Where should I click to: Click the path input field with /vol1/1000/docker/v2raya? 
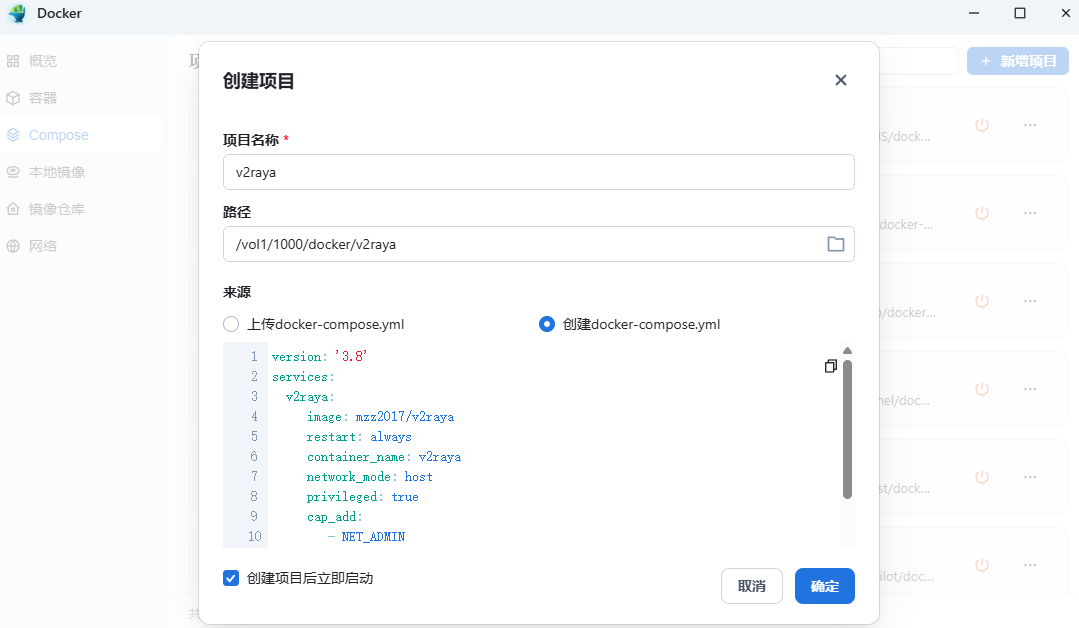coord(520,244)
